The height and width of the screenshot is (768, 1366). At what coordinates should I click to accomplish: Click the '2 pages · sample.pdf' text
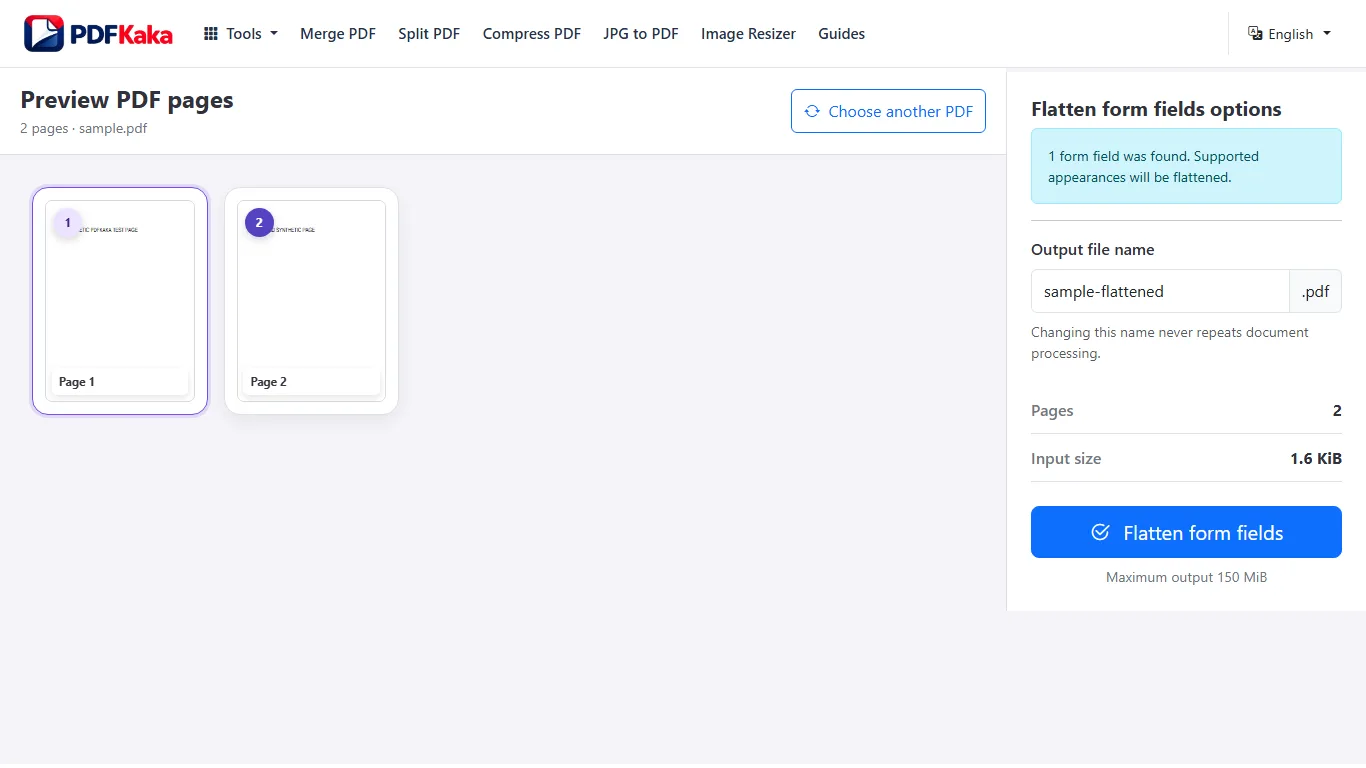click(x=84, y=128)
